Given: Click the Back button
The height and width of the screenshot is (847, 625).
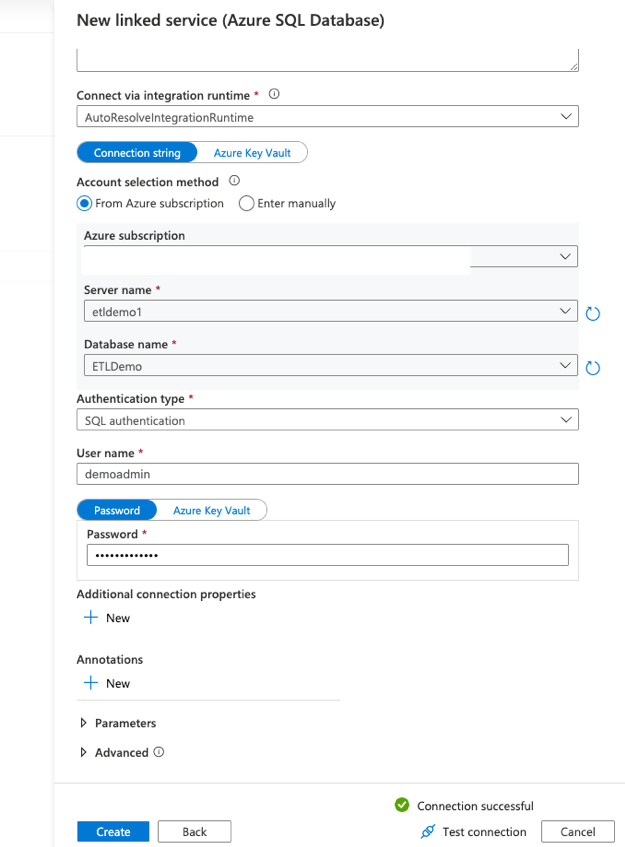Looking at the screenshot, I should (x=194, y=832).
